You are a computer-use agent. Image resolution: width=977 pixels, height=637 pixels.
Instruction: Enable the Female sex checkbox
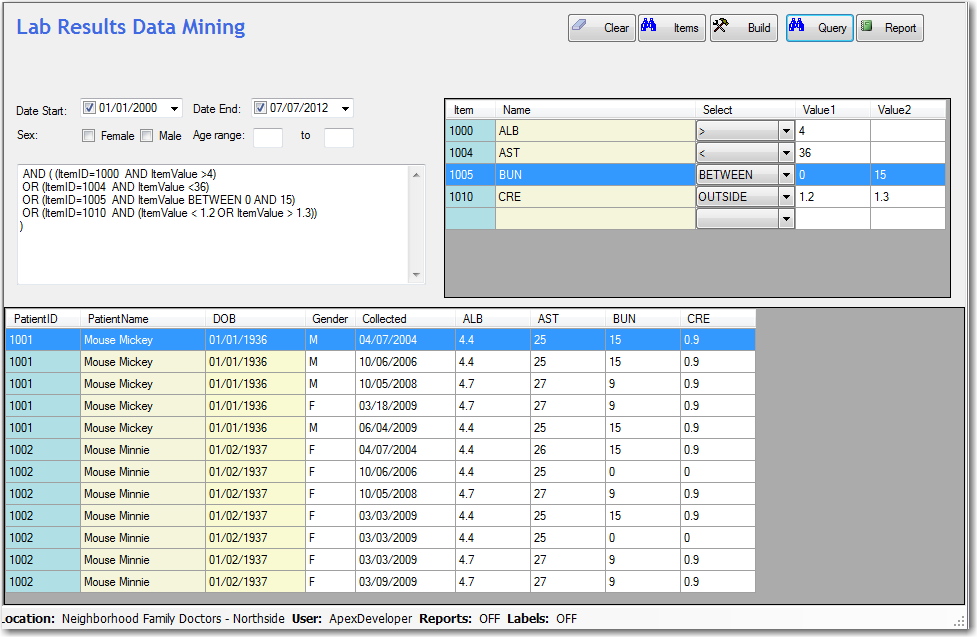point(88,136)
